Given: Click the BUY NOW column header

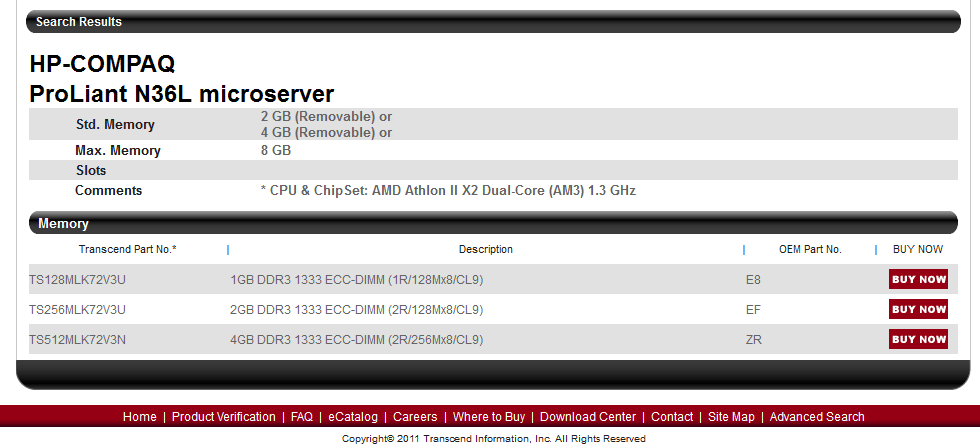Looking at the screenshot, I should [918, 249].
